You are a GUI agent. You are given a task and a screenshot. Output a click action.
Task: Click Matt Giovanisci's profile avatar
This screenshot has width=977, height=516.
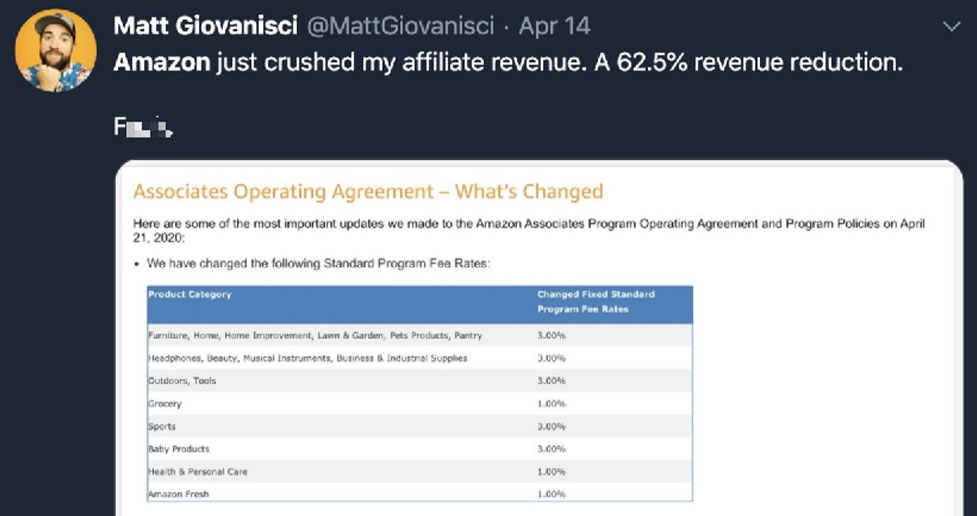click(57, 50)
